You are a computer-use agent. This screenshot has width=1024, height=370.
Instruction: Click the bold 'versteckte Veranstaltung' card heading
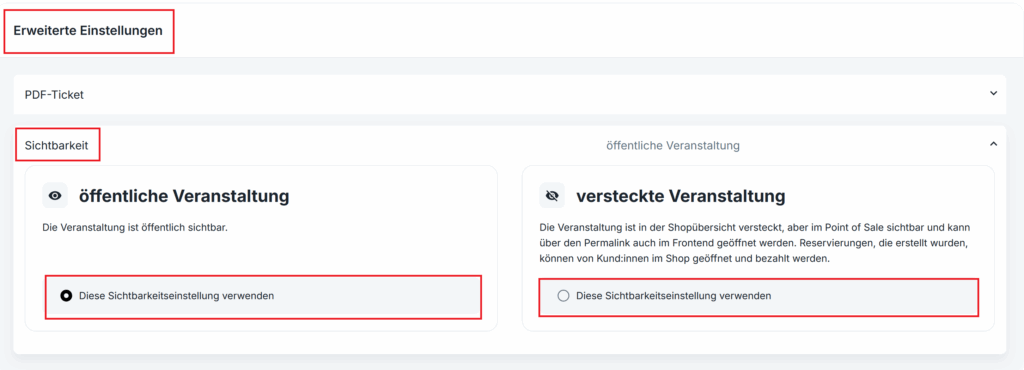point(680,195)
